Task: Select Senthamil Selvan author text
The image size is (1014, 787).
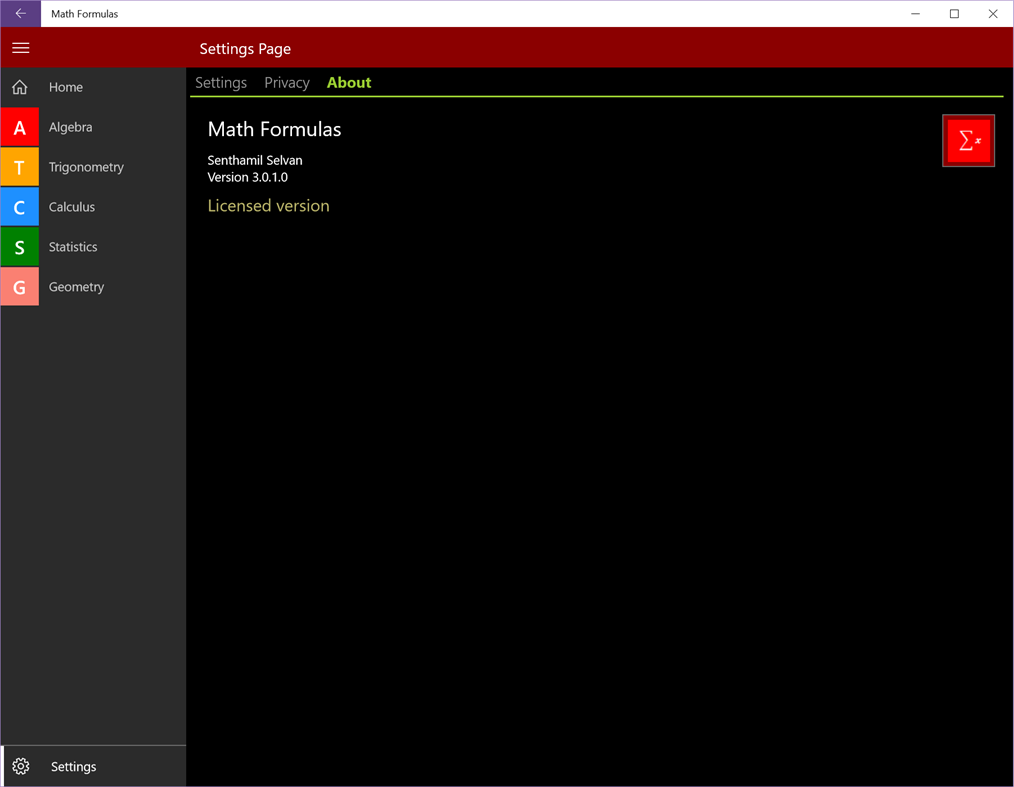Action: click(x=254, y=160)
